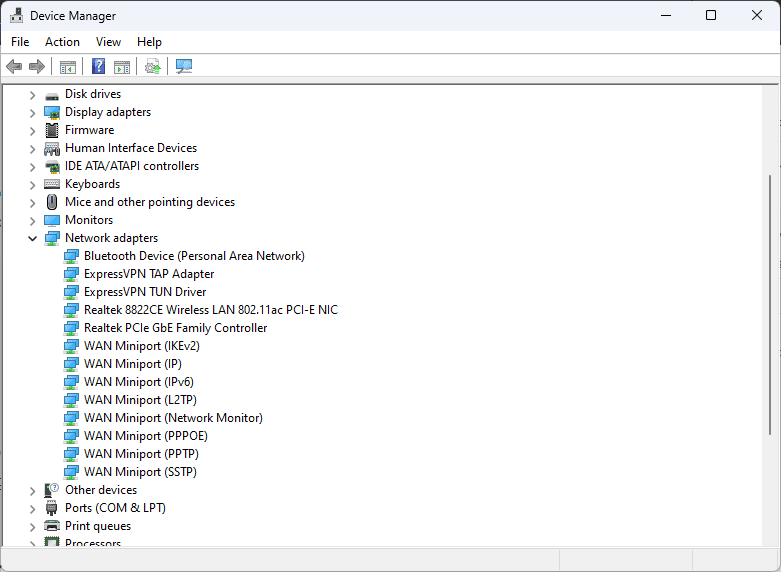Close the Device Manager window
Screen dimensions: 781x572
[x=757, y=15]
